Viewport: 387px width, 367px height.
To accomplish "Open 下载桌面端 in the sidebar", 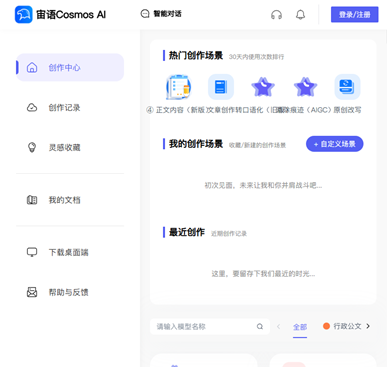I will tap(70, 252).
